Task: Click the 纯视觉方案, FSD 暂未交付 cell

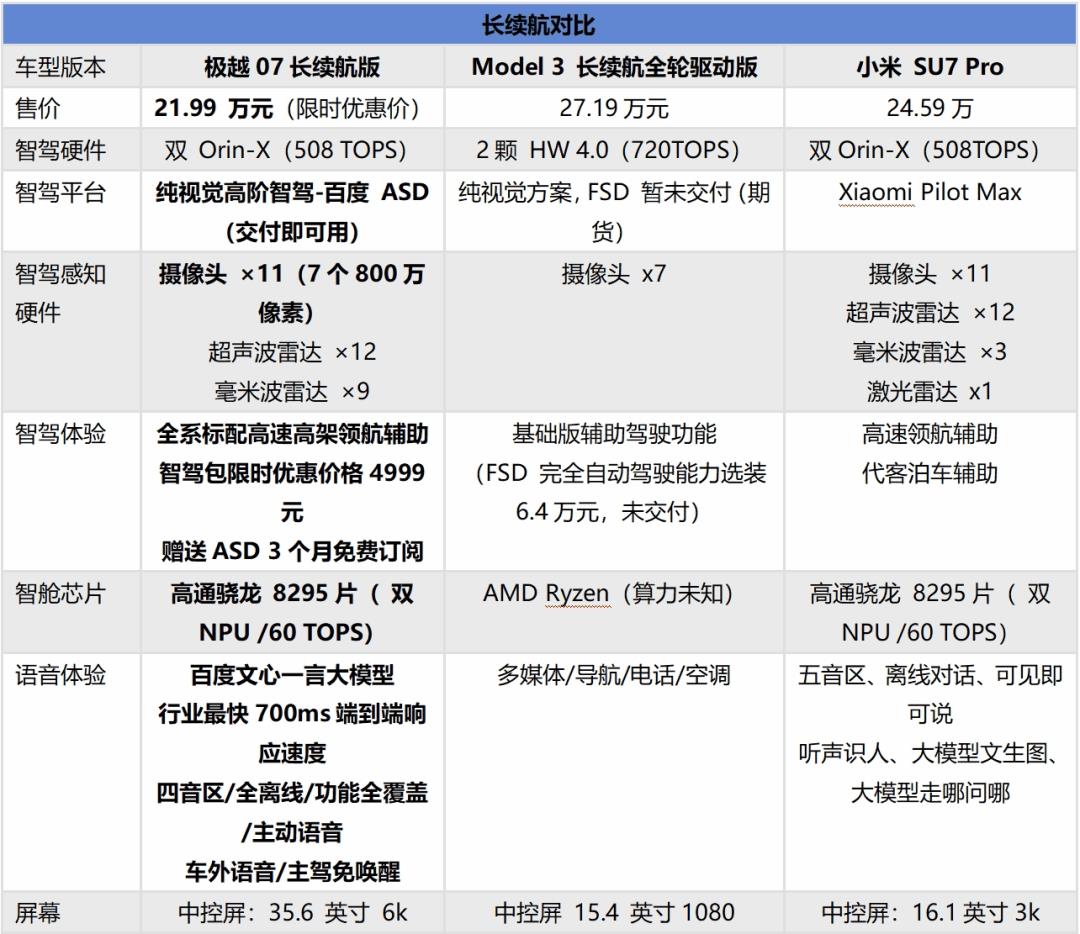Action: coord(614,211)
